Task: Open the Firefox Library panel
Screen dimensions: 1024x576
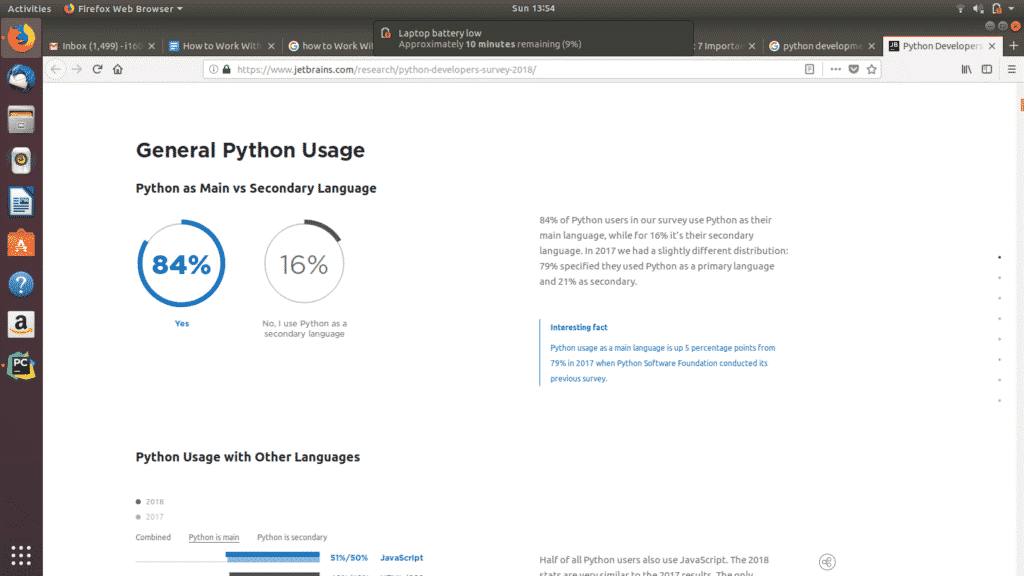Action: click(966, 69)
